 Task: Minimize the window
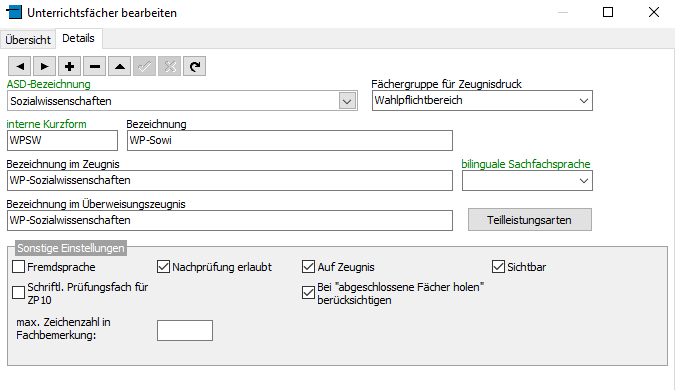[563, 12]
